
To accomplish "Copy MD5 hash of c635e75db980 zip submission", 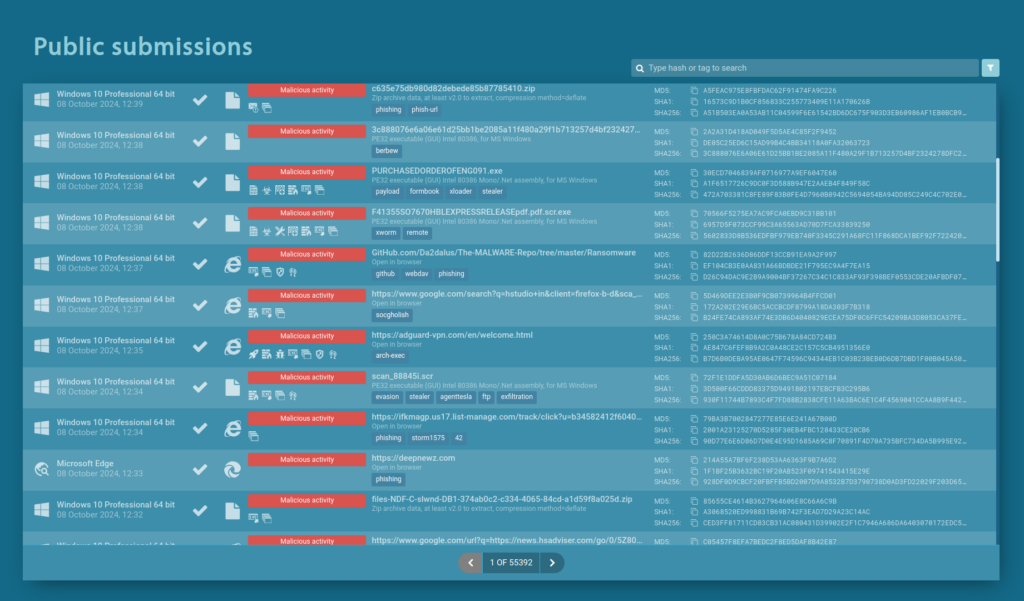I will (x=694, y=90).
